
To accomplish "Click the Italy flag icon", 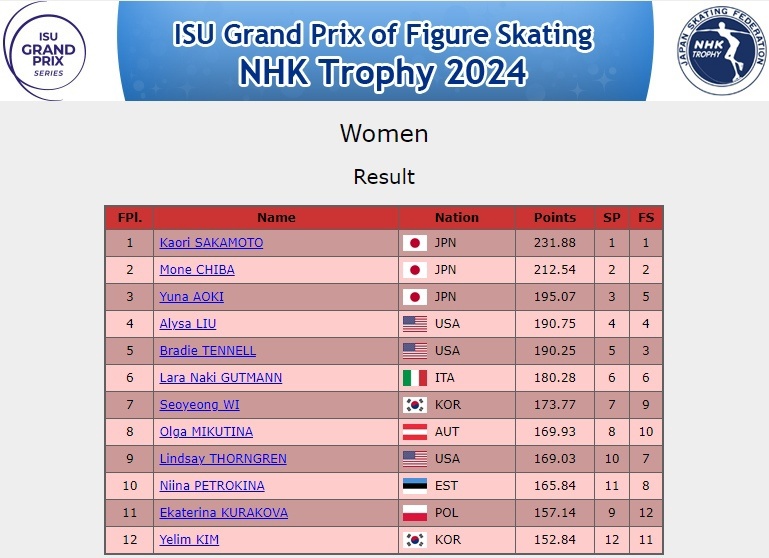I will point(415,378).
